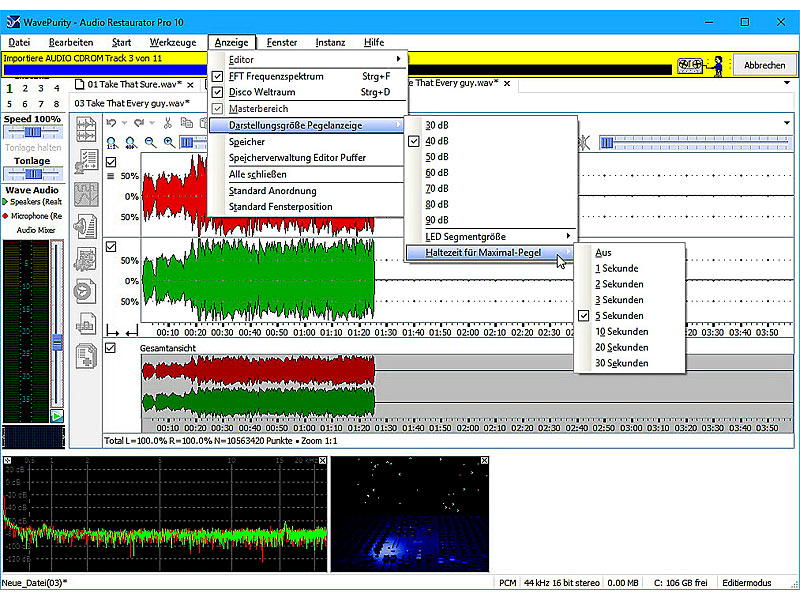Click the Abbrechen button
Viewport: 800px width, 600px height.
(x=764, y=65)
